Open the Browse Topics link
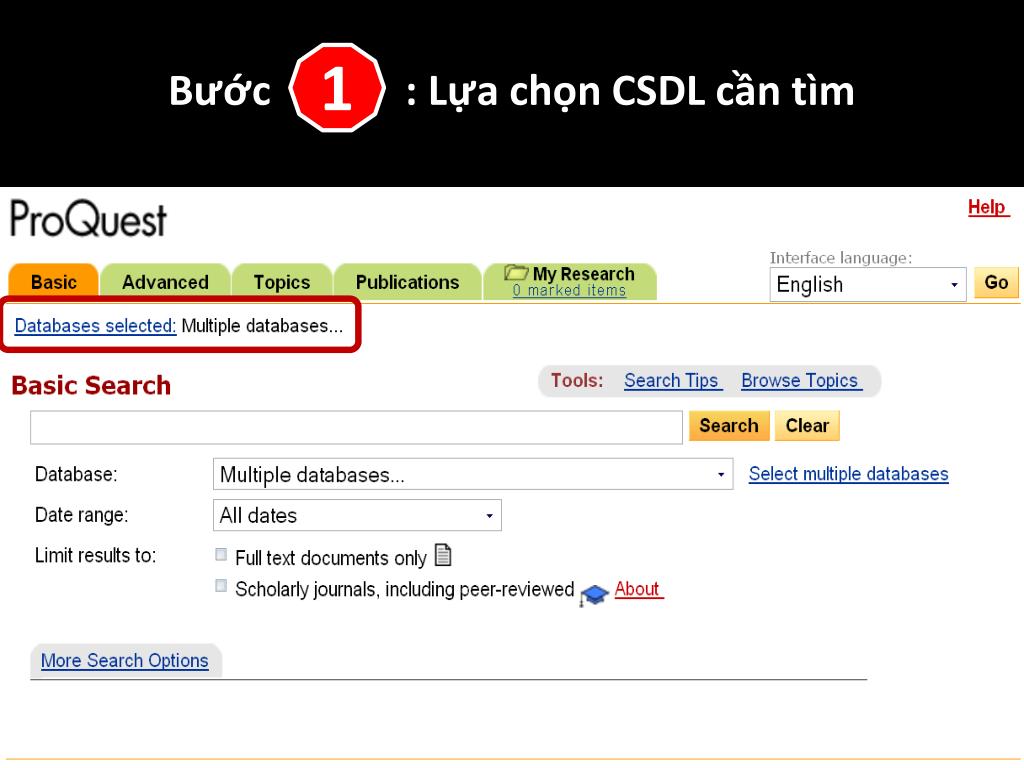This screenshot has width=1024, height=768. coord(801,380)
